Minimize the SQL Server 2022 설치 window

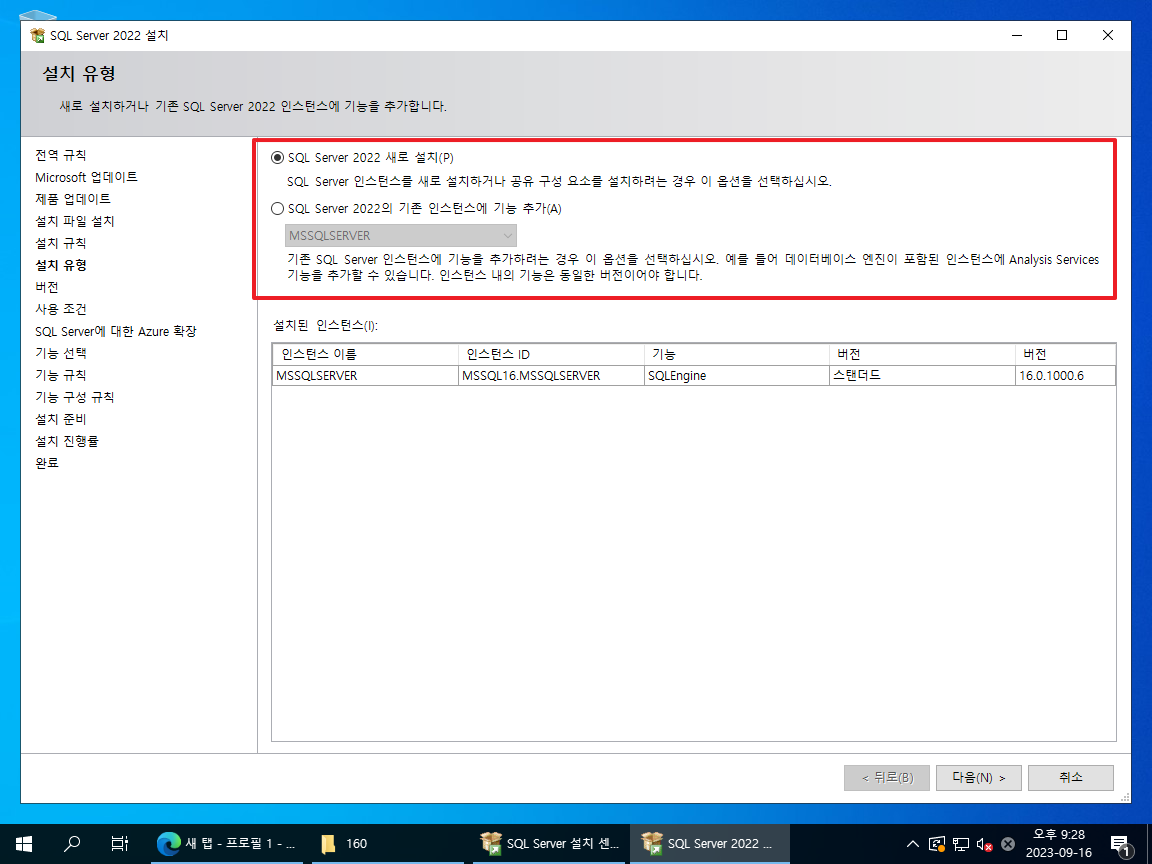(x=1017, y=35)
